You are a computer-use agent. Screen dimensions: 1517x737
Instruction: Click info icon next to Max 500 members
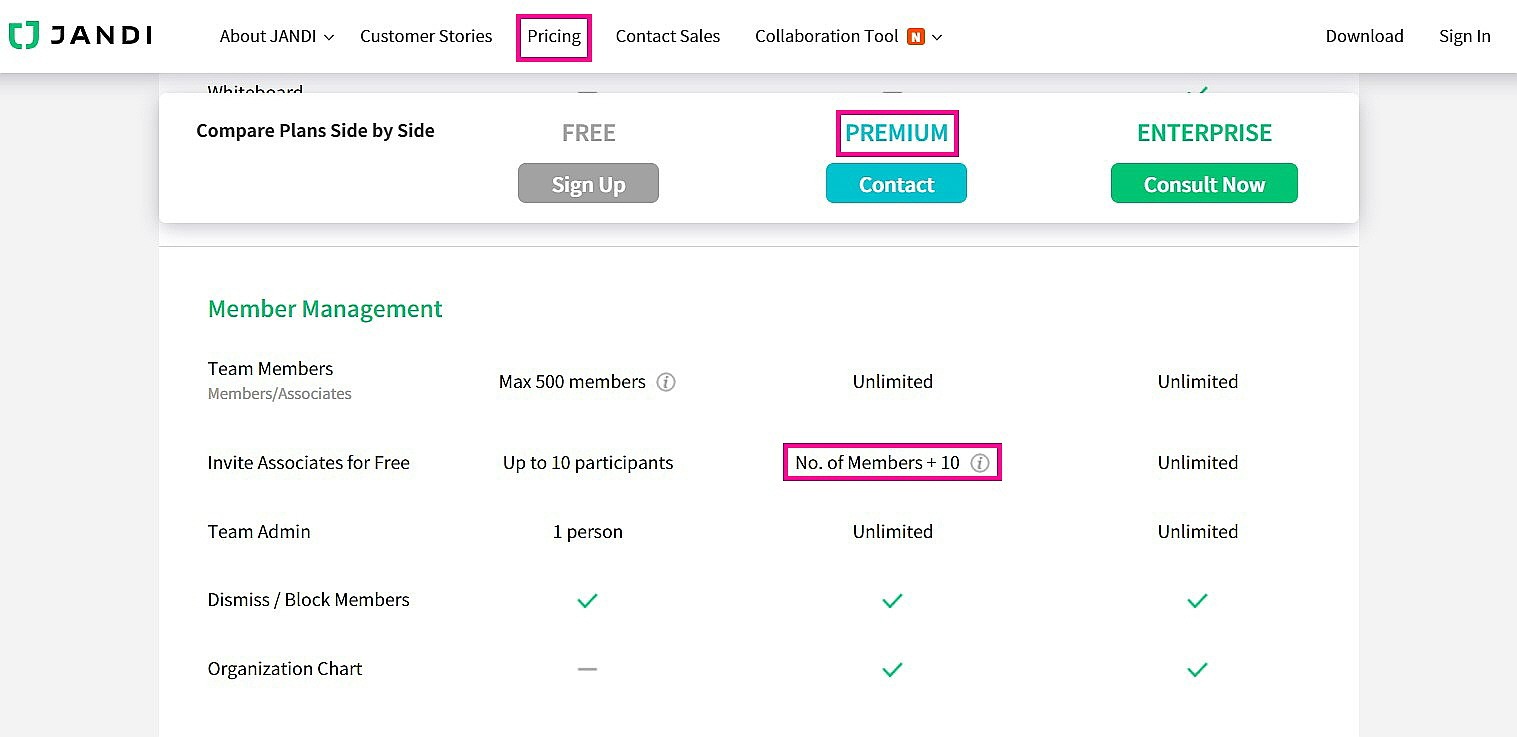(666, 382)
